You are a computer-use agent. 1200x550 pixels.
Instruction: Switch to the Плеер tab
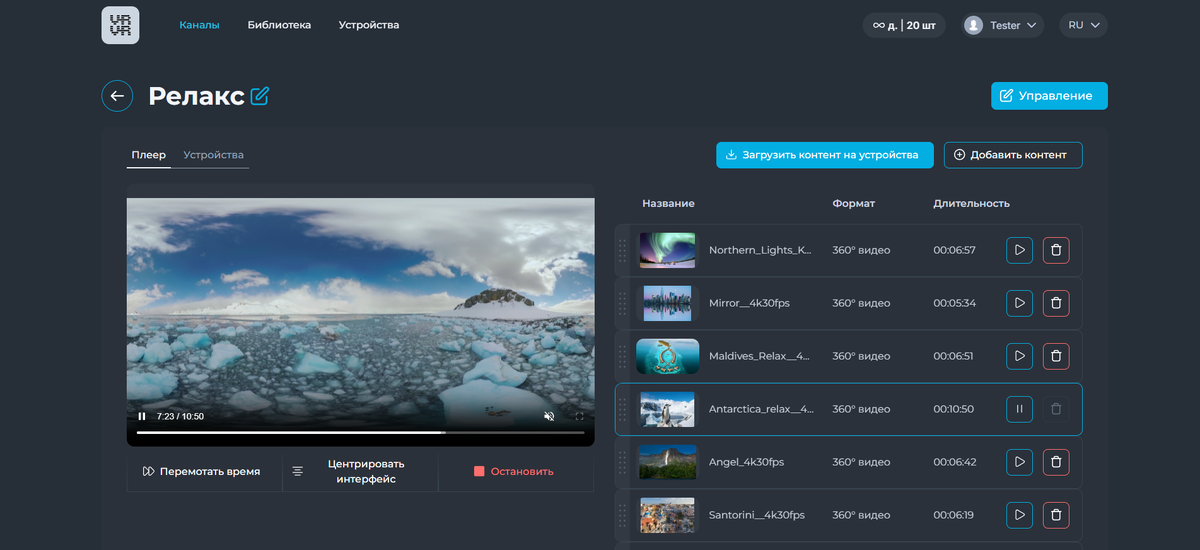click(x=149, y=155)
